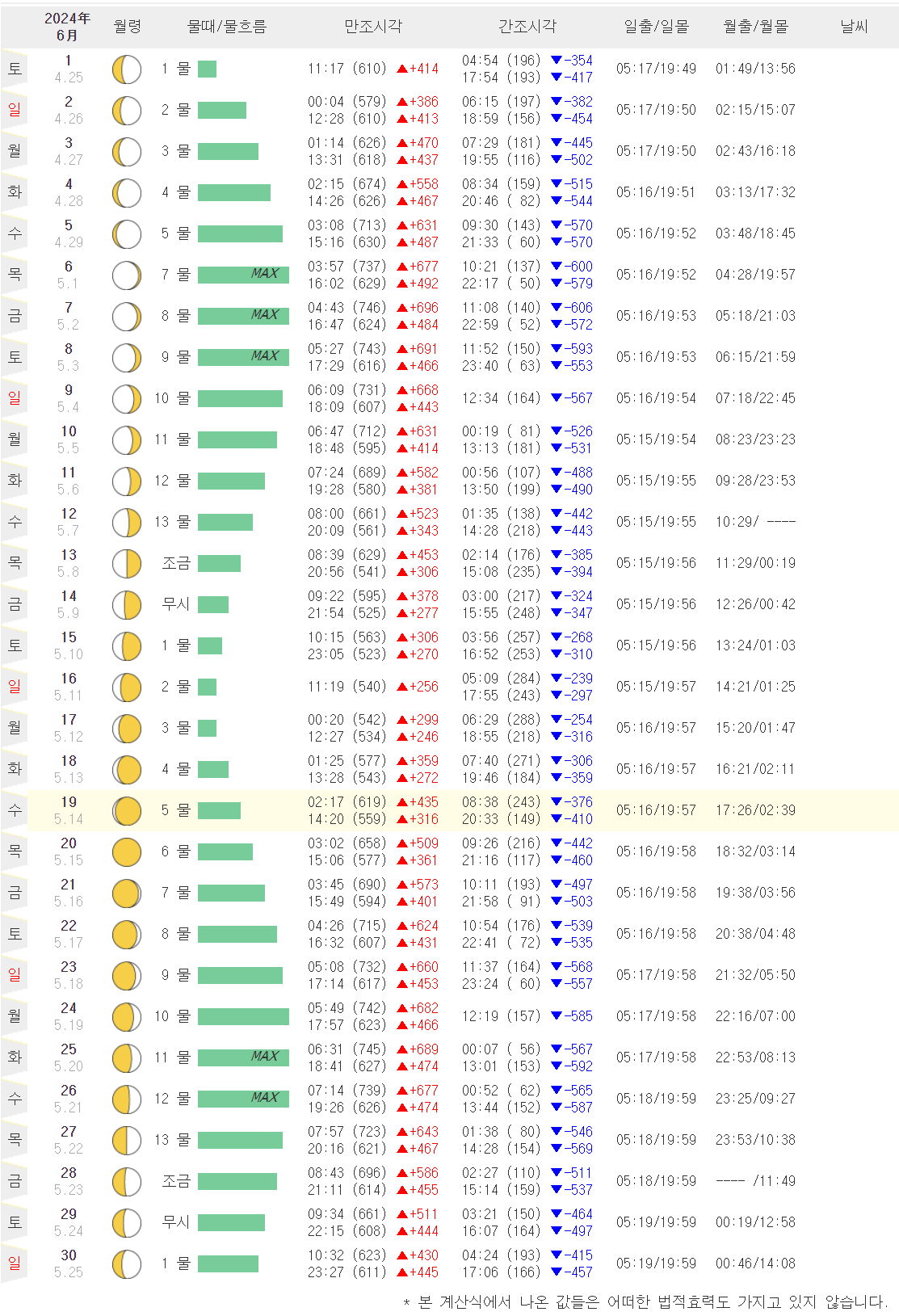Screen dimensions: 899x1316
Task: Click the 무시 tide label on June 14
Action: coord(176,604)
